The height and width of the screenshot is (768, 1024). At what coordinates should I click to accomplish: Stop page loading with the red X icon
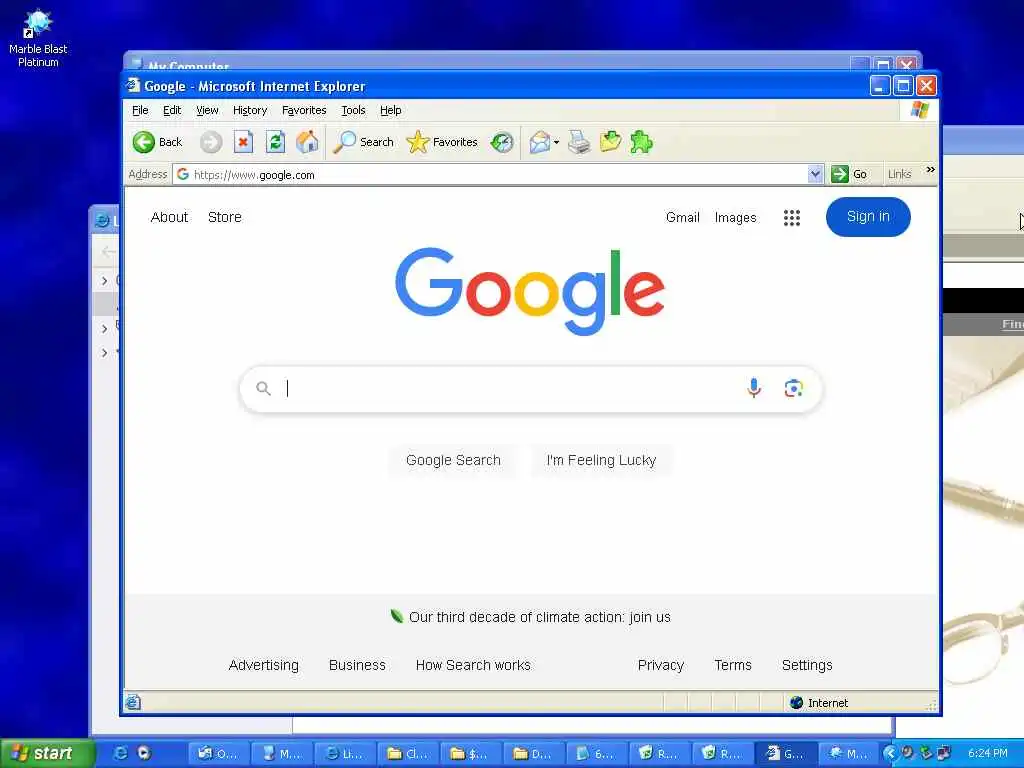pos(243,142)
